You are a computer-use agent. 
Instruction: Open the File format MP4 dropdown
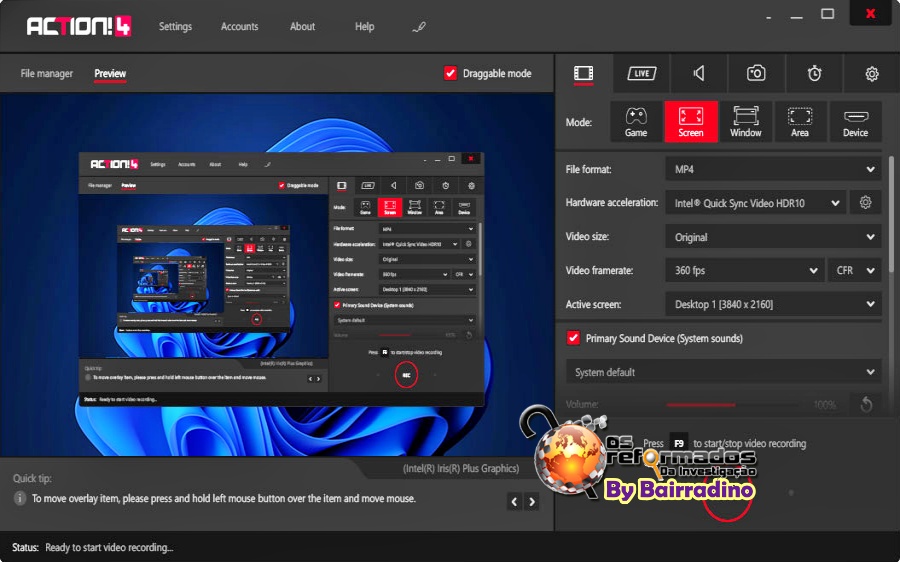[773, 169]
